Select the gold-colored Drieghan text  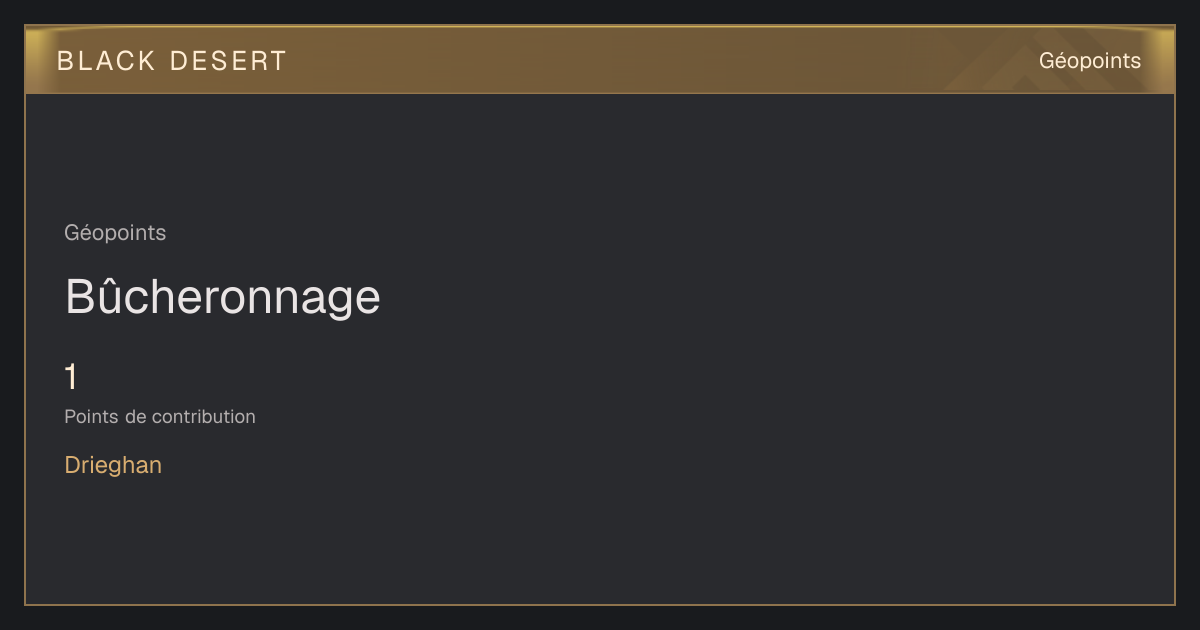pos(113,465)
